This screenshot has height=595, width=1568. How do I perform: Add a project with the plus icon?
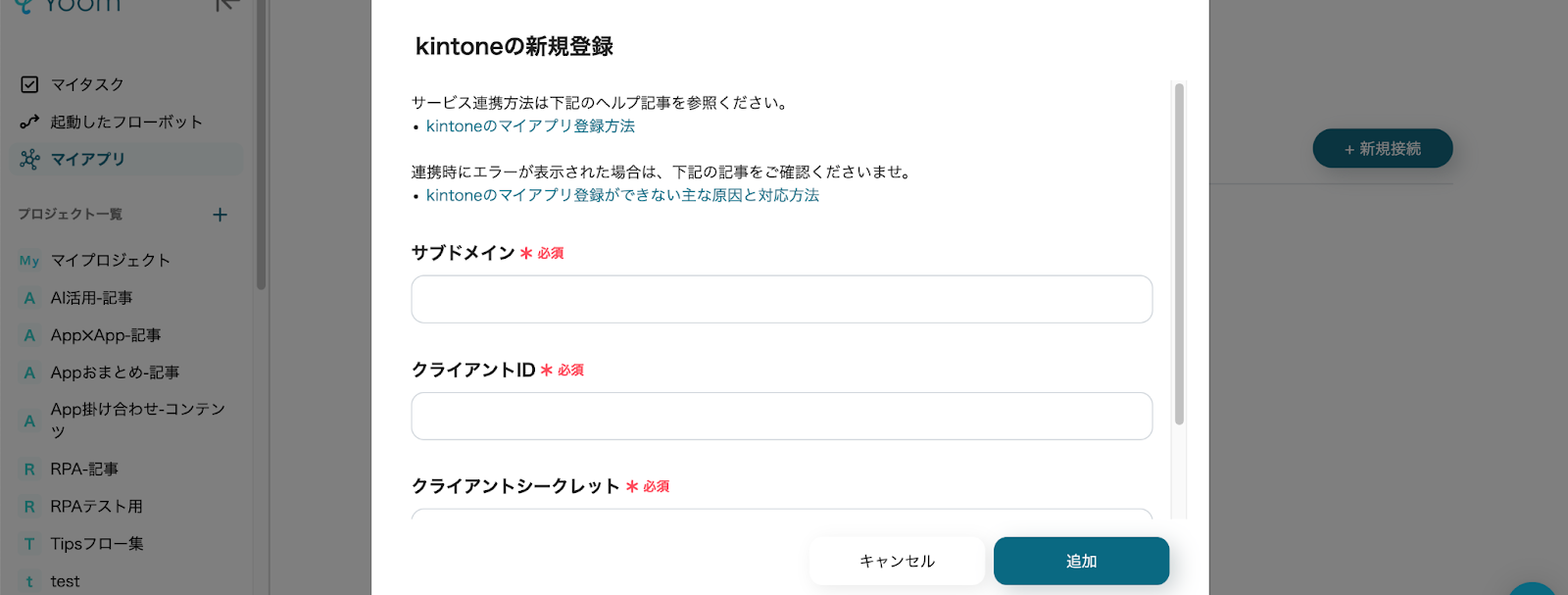point(220,215)
